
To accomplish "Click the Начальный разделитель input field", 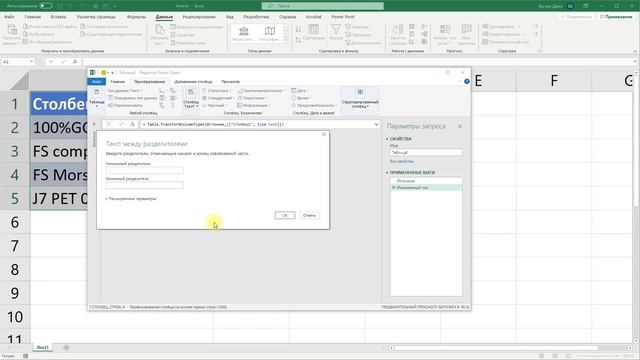I will [x=144, y=170].
